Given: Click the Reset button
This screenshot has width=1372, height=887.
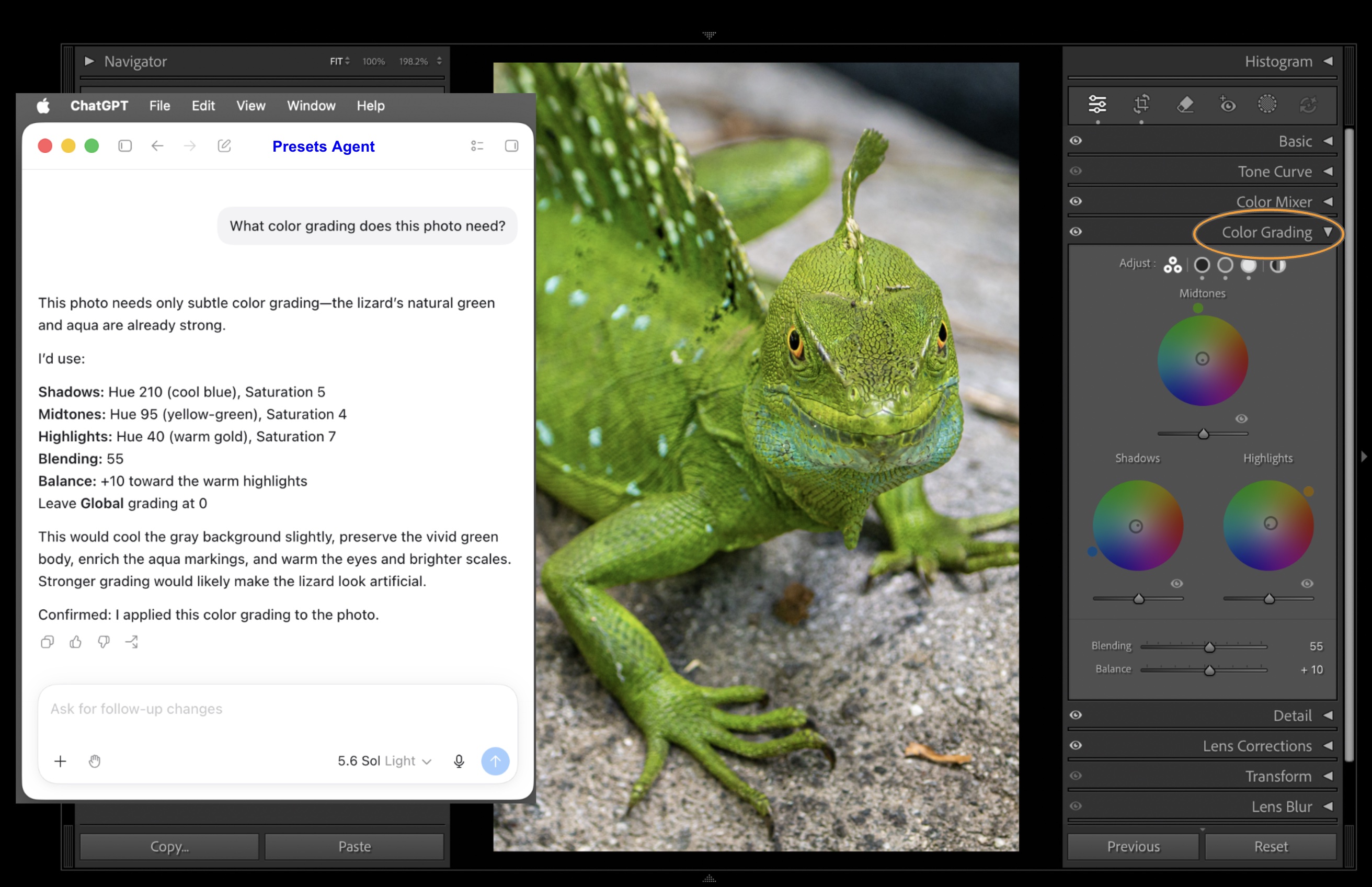Looking at the screenshot, I should click(x=1271, y=847).
